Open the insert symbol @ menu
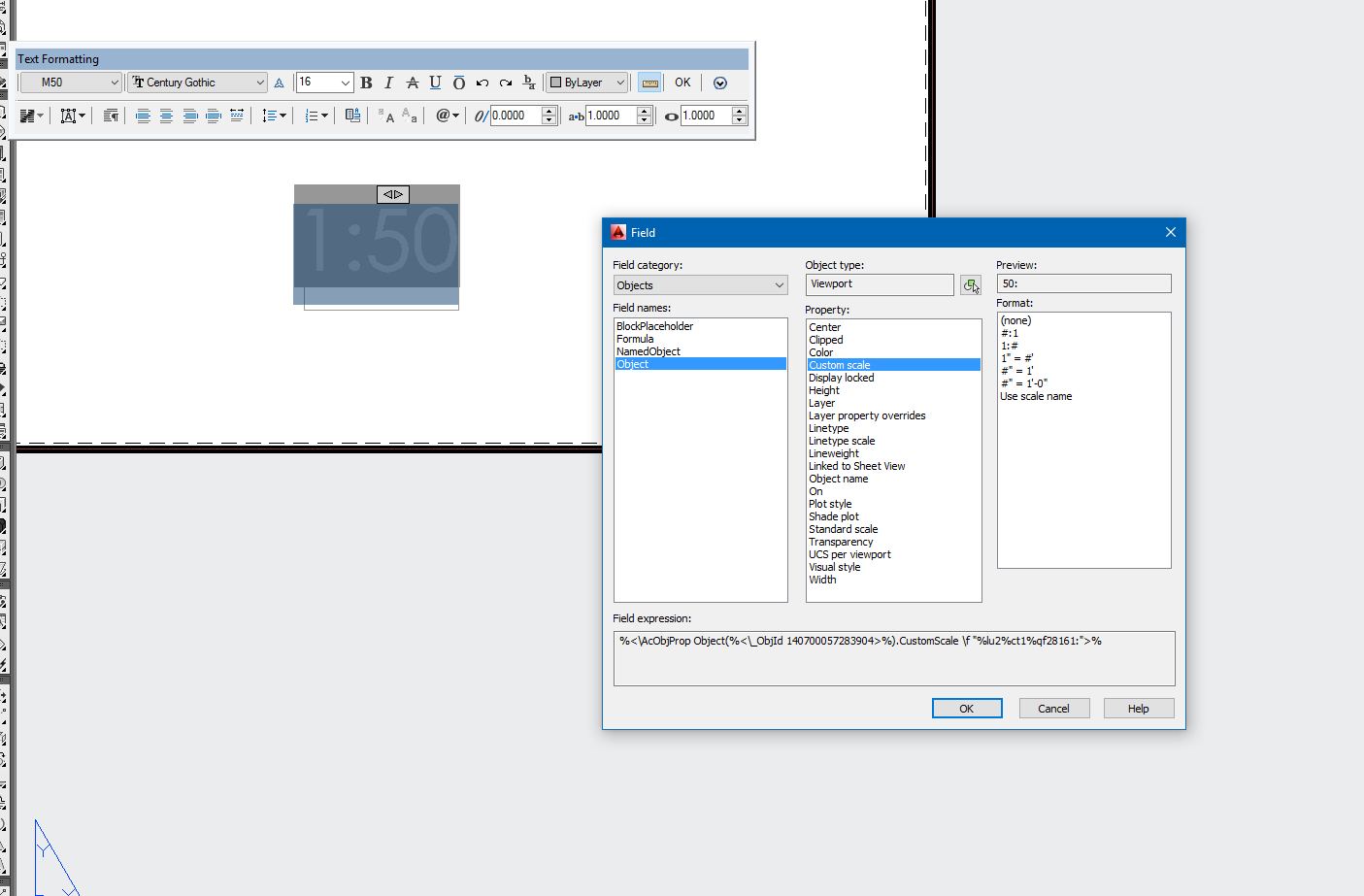This screenshot has width=1364, height=896. tap(447, 116)
